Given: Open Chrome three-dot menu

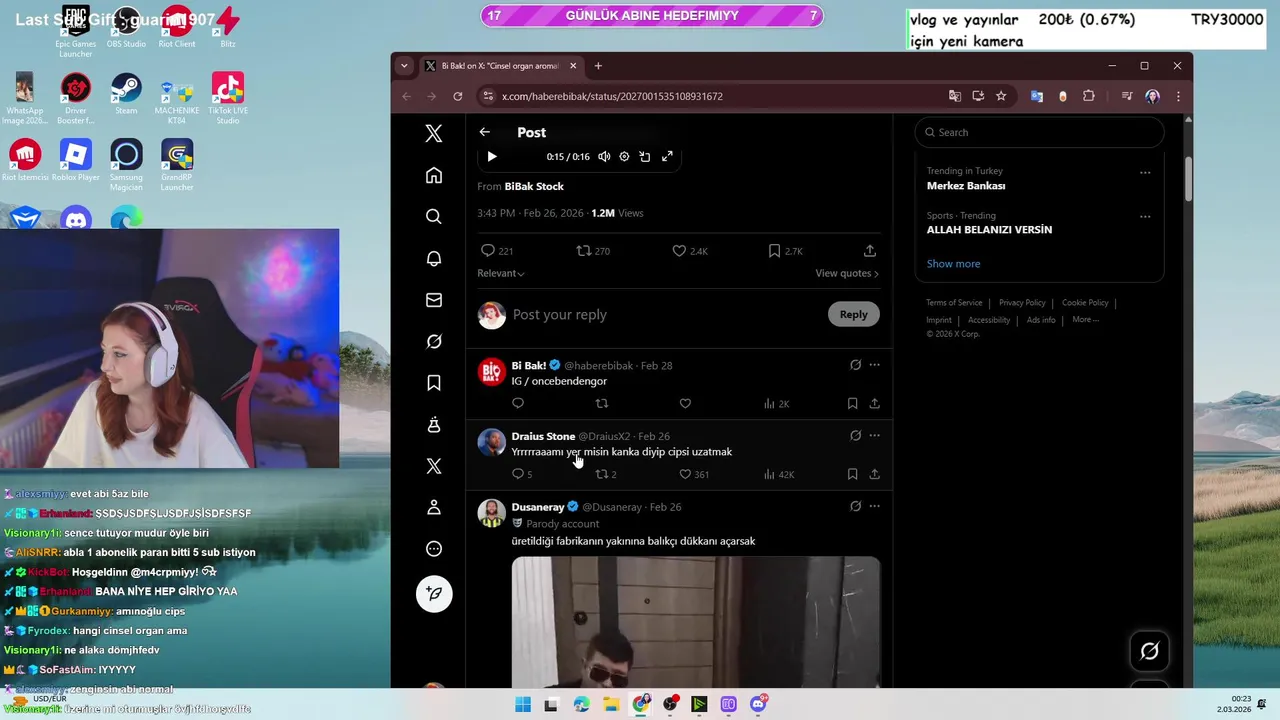Looking at the screenshot, I should tap(1178, 96).
